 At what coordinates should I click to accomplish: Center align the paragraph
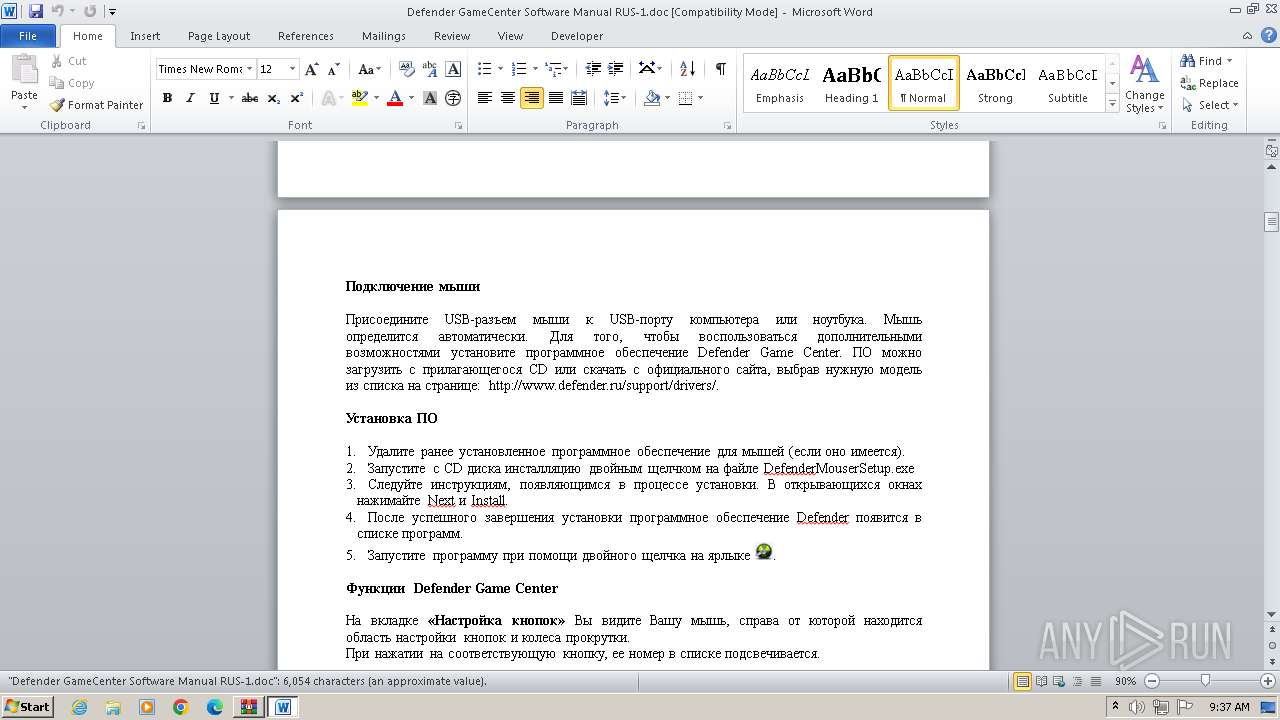(x=508, y=98)
